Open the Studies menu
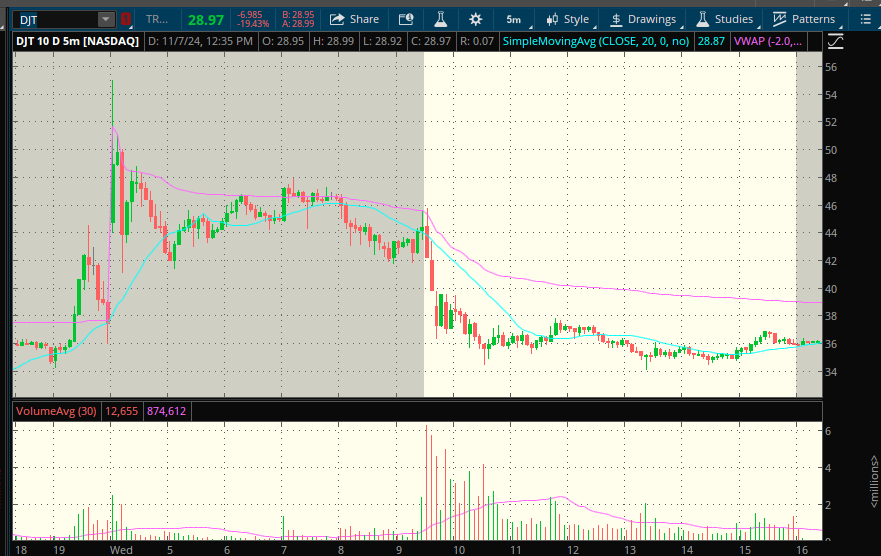 pyautogui.click(x=725, y=20)
